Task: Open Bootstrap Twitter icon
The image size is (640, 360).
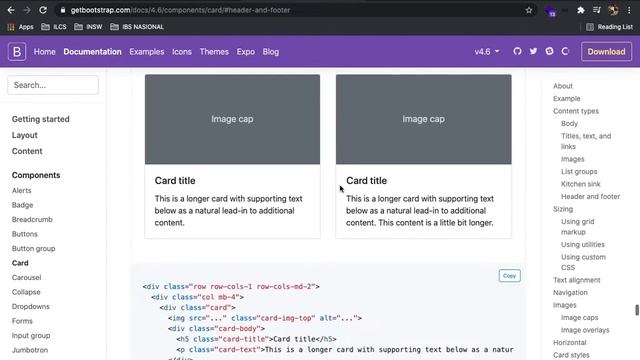Action: pos(533,51)
